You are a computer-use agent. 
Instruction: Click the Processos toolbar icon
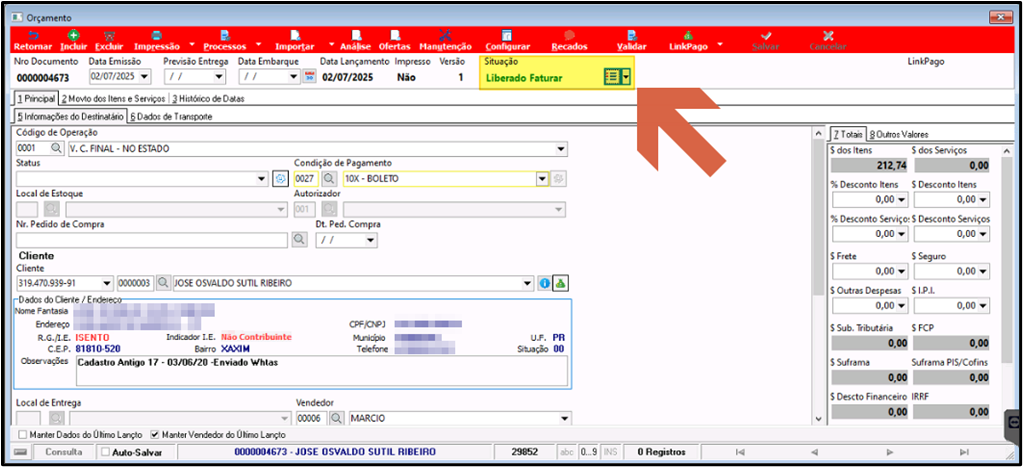pyautogui.click(x=224, y=35)
